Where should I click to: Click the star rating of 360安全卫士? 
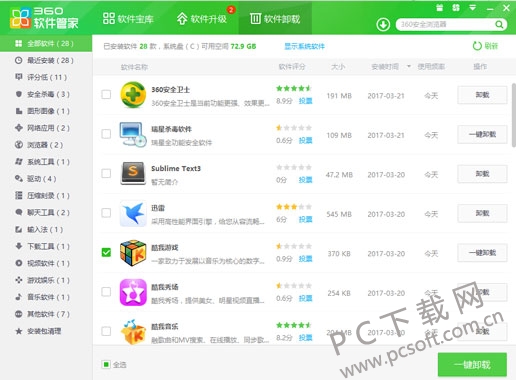(294, 88)
